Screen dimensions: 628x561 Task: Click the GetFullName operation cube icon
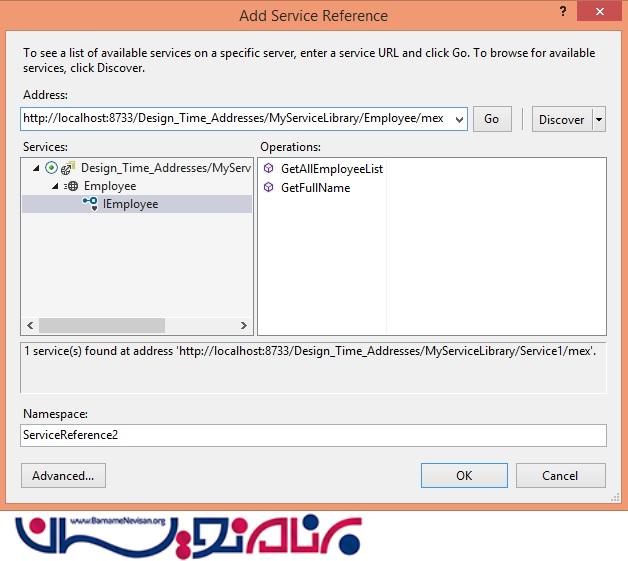[x=268, y=187]
